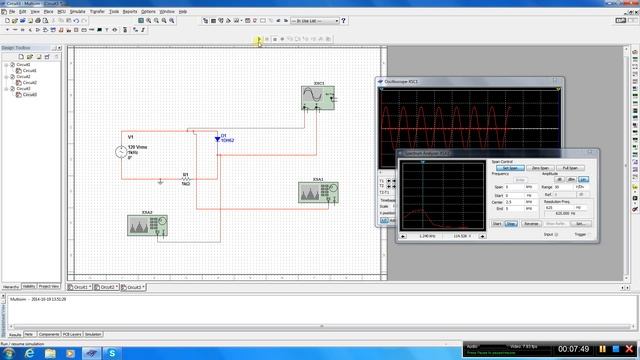Select the ground symbol on schematic
This screenshot has width=640, height=360.
160,182
